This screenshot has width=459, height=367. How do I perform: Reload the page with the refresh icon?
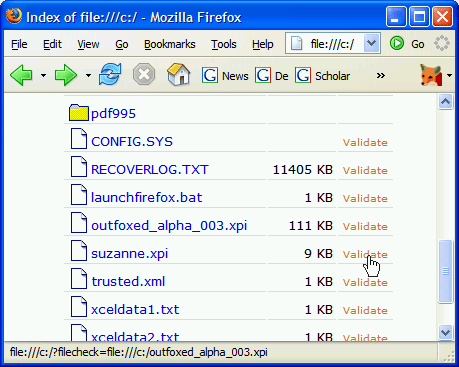pyautogui.click(x=110, y=75)
